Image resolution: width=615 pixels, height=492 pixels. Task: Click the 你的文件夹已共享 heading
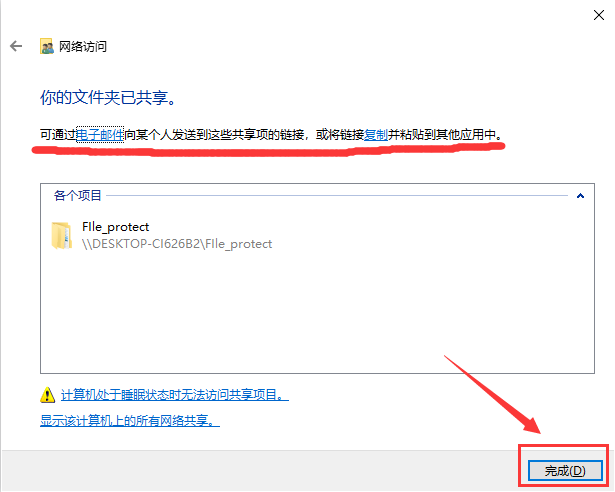pyautogui.click(x=108, y=97)
